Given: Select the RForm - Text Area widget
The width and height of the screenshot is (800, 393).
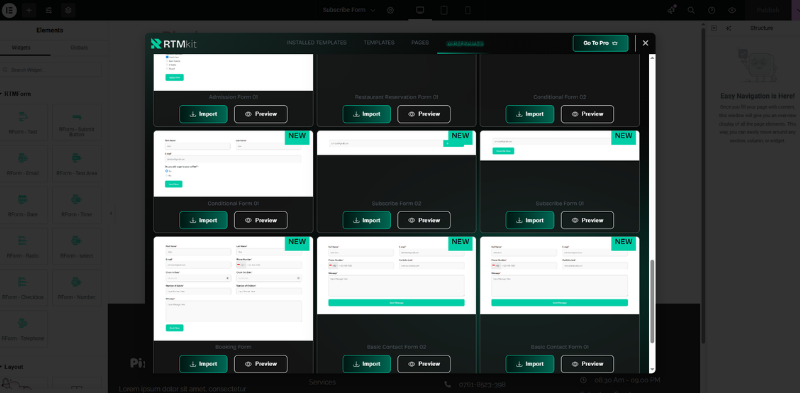Looking at the screenshot, I should (x=77, y=164).
